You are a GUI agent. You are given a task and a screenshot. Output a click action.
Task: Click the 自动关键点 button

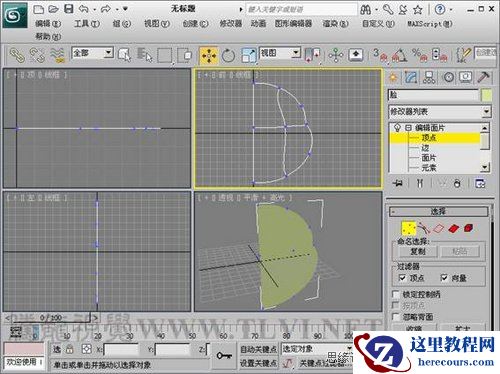click(x=258, y=349)
